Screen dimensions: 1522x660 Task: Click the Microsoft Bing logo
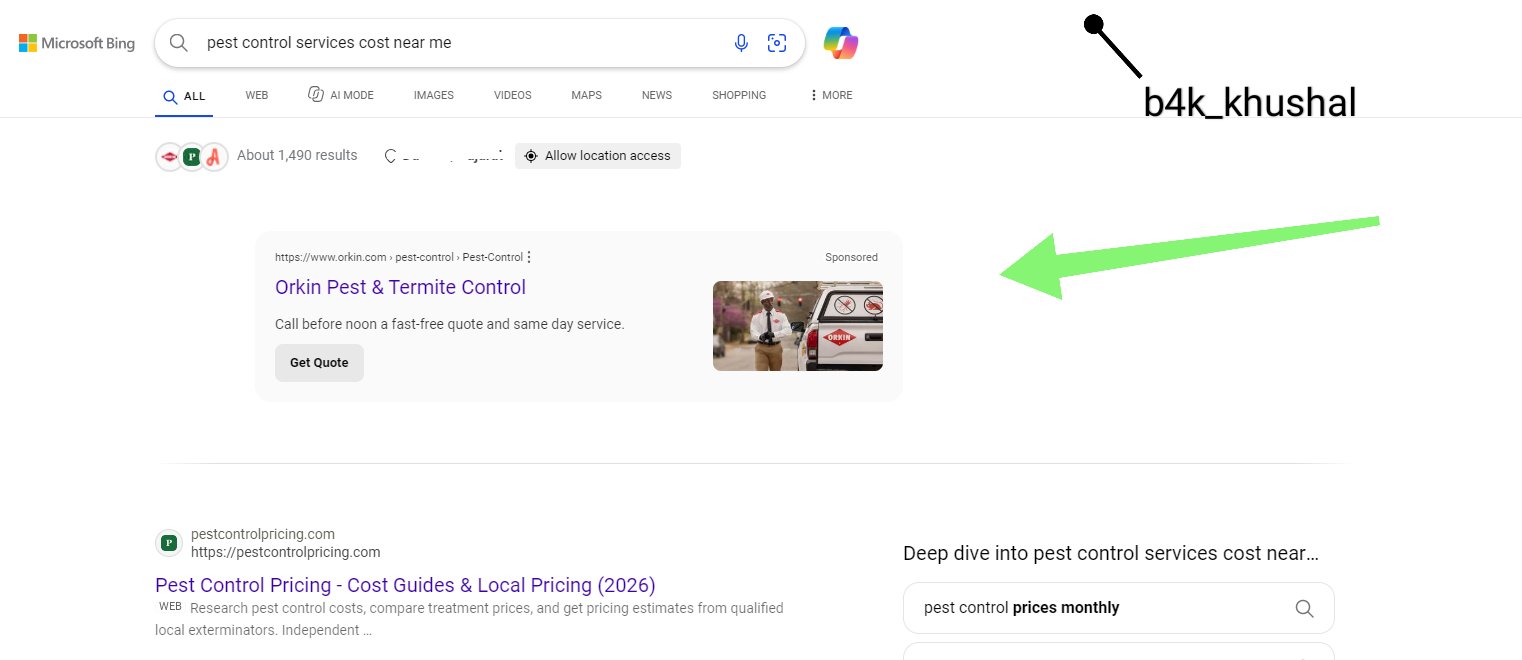(77, 43)
